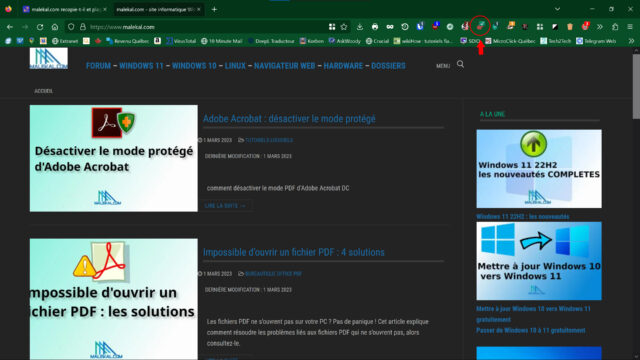The height and width of the screenshot is (360, 640).
Task: Open the wikiHow tutoriels bookmark
Action: pos(423,41)
